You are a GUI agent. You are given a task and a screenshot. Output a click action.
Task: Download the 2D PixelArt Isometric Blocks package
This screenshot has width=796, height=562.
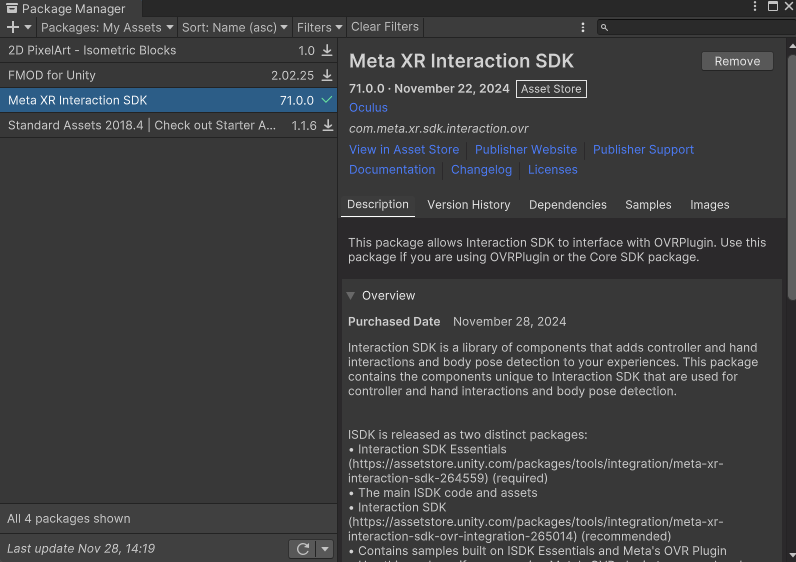[x=327, y=50]
